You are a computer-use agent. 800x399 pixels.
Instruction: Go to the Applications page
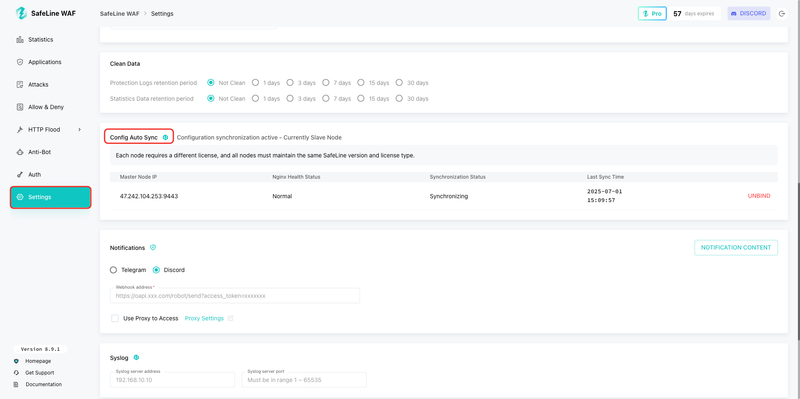[51, 62]
